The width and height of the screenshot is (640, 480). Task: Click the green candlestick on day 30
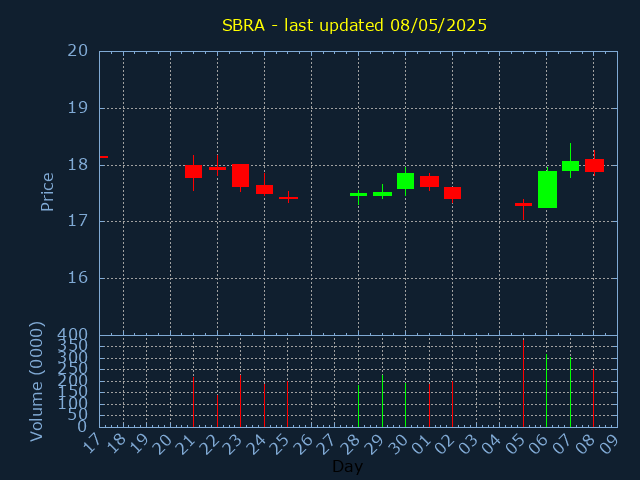coord(405,181)
